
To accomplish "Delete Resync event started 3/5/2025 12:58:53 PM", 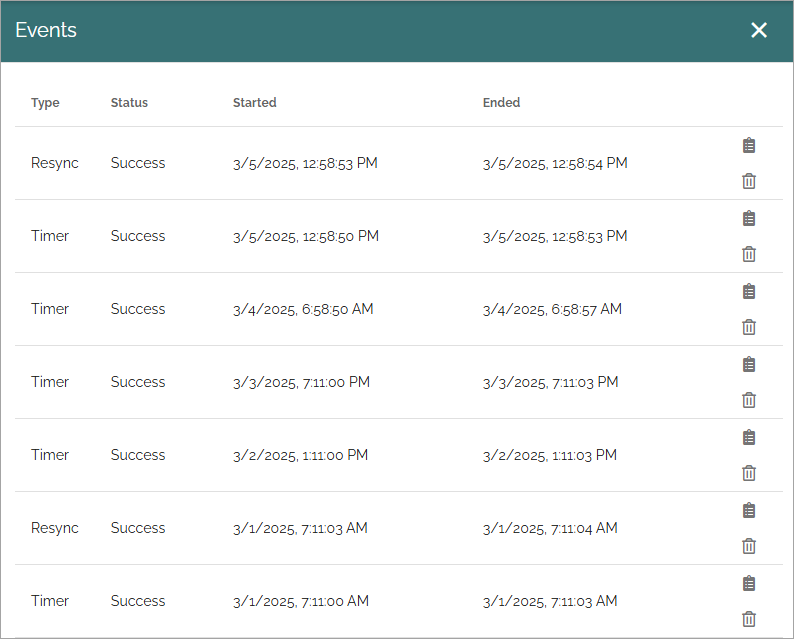I will (749, 181).
